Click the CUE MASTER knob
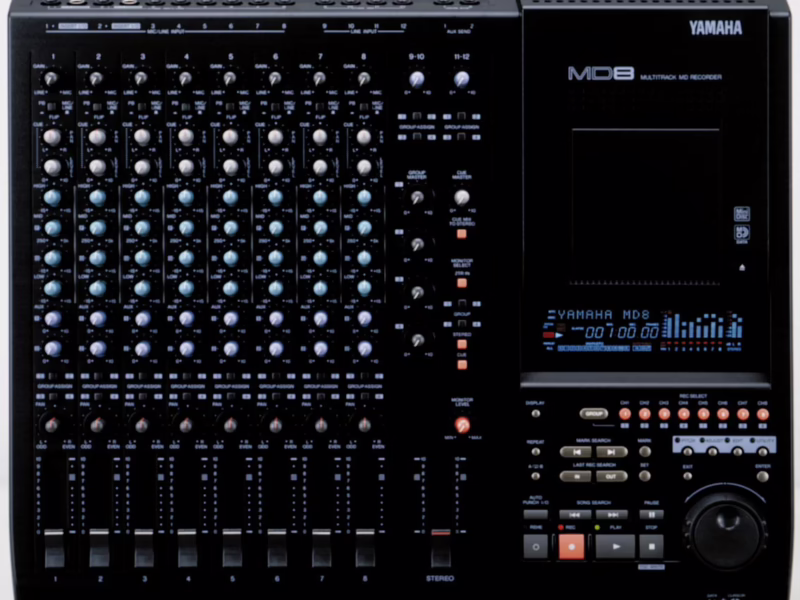The height and width of the screenshot is (600, 800). [461, 197]
